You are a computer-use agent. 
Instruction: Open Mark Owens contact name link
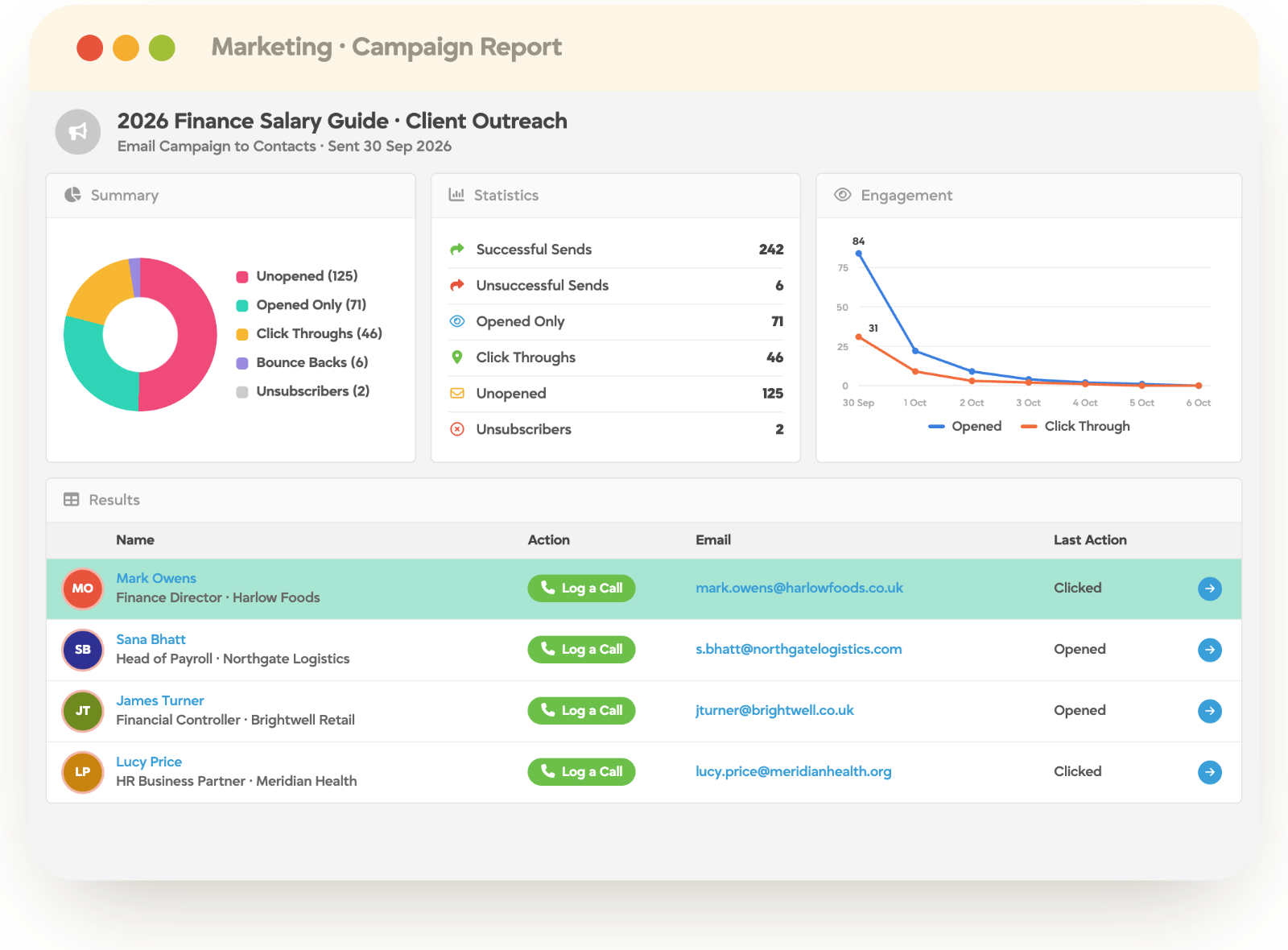[156, 578]
